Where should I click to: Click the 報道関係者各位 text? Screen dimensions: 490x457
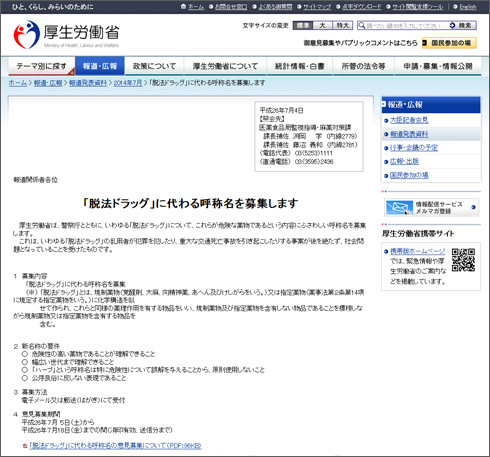click(x=36, y=180)
